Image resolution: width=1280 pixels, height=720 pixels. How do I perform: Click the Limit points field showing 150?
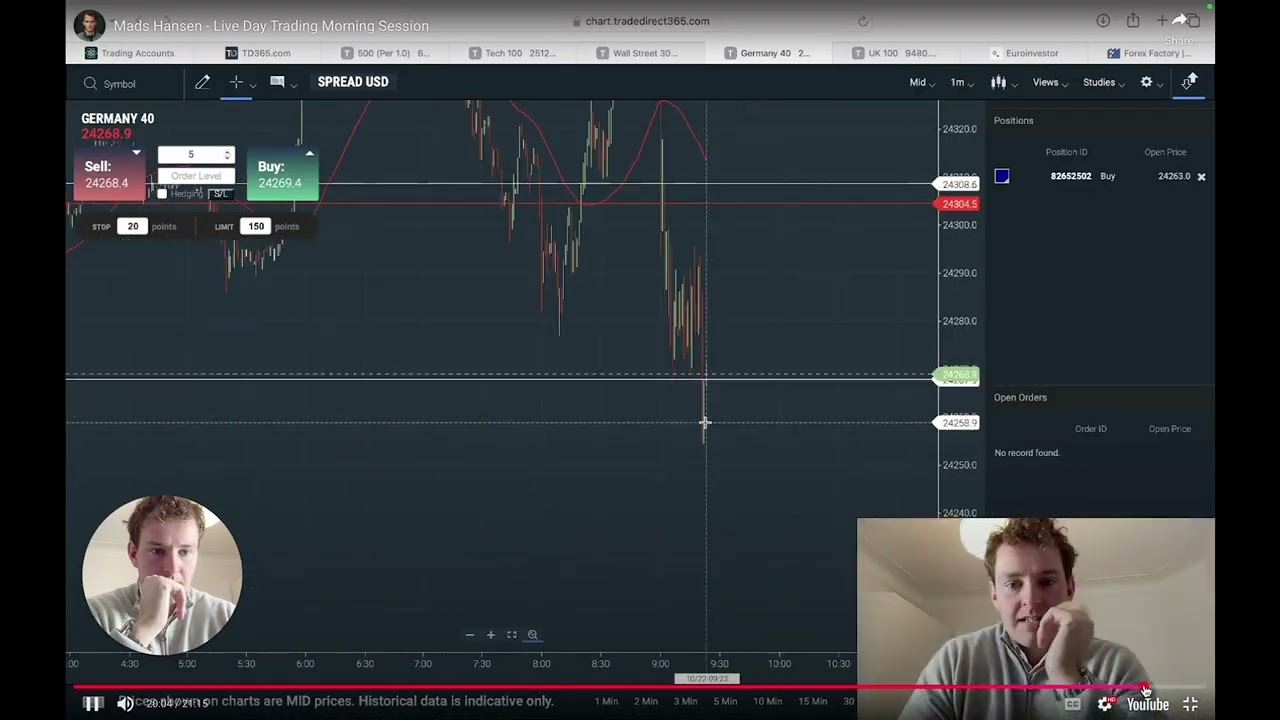click(256, 227)
